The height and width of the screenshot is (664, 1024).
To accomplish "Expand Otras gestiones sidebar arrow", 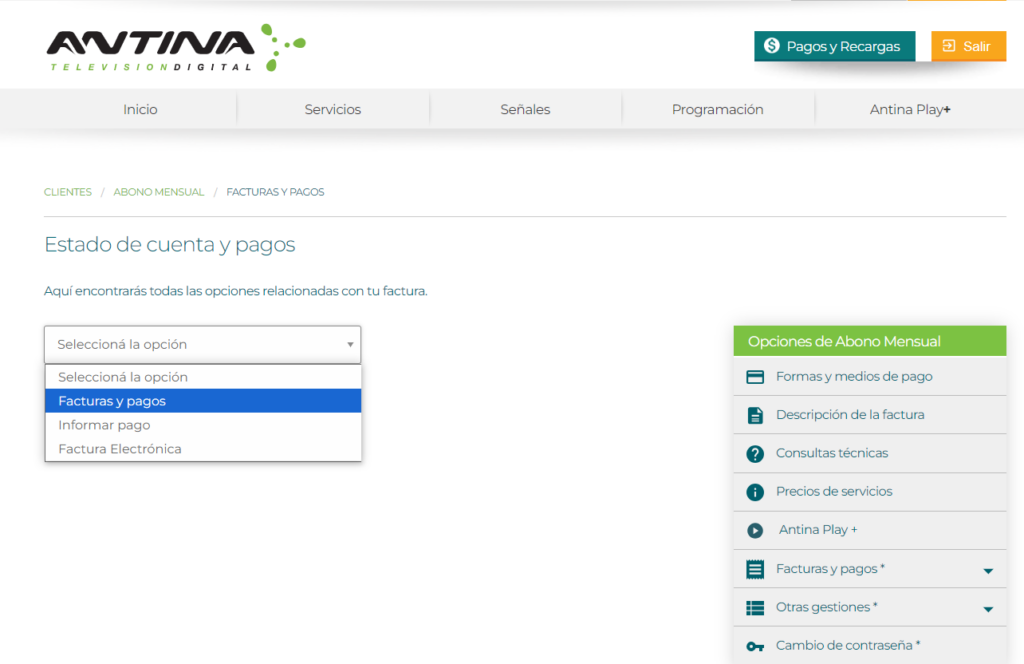I will (987, 608).
